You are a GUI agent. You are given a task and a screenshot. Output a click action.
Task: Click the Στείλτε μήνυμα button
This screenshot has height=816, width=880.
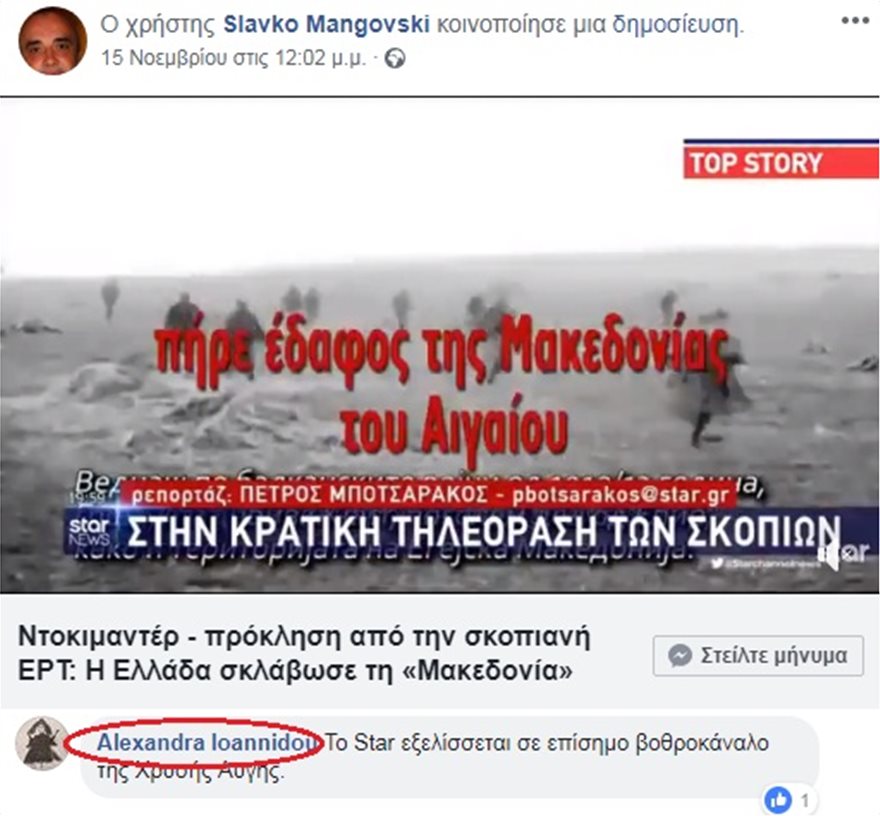[x=758, y=655]
